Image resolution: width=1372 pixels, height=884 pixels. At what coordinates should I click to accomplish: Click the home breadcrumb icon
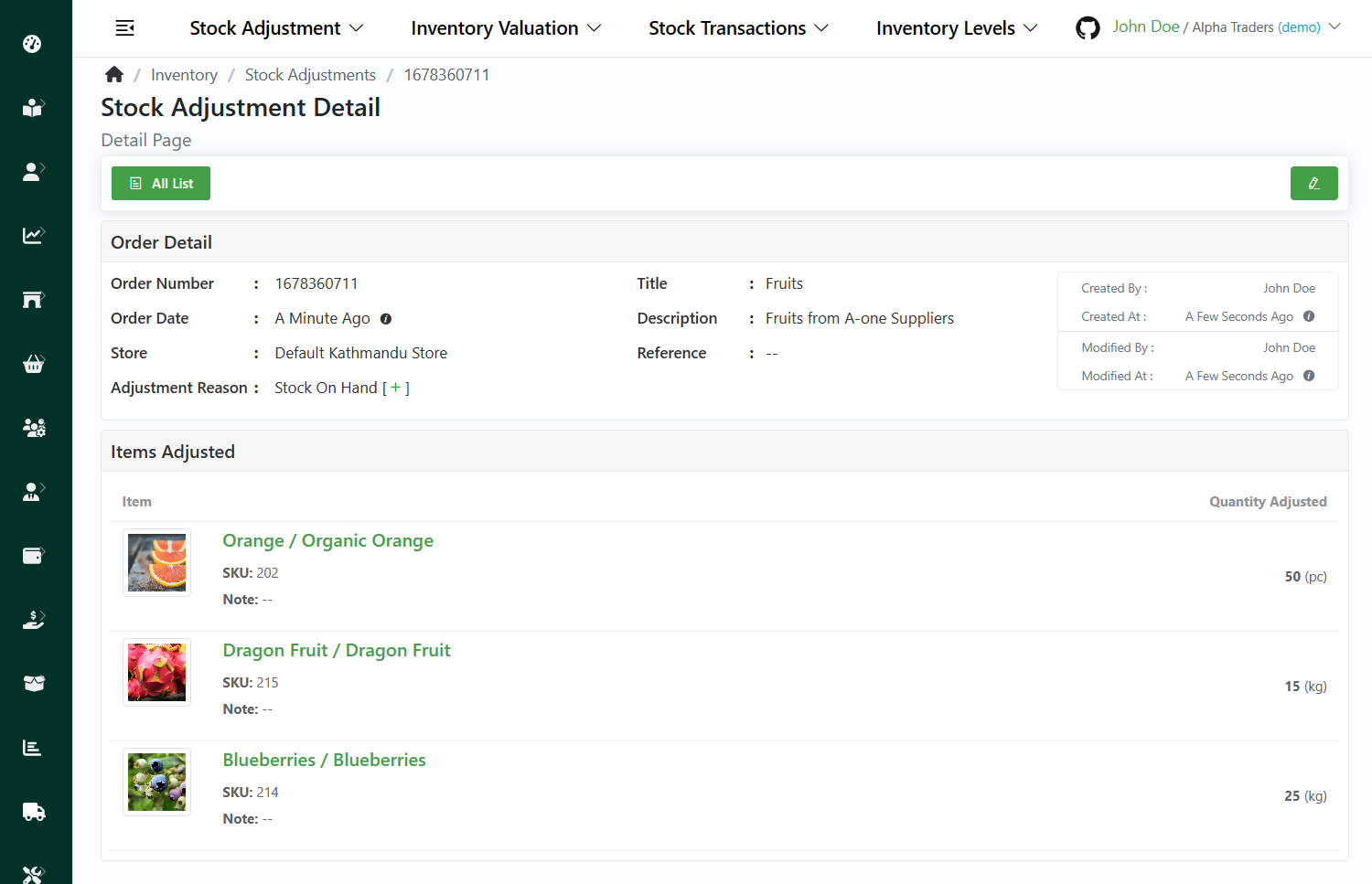[114, 74]
